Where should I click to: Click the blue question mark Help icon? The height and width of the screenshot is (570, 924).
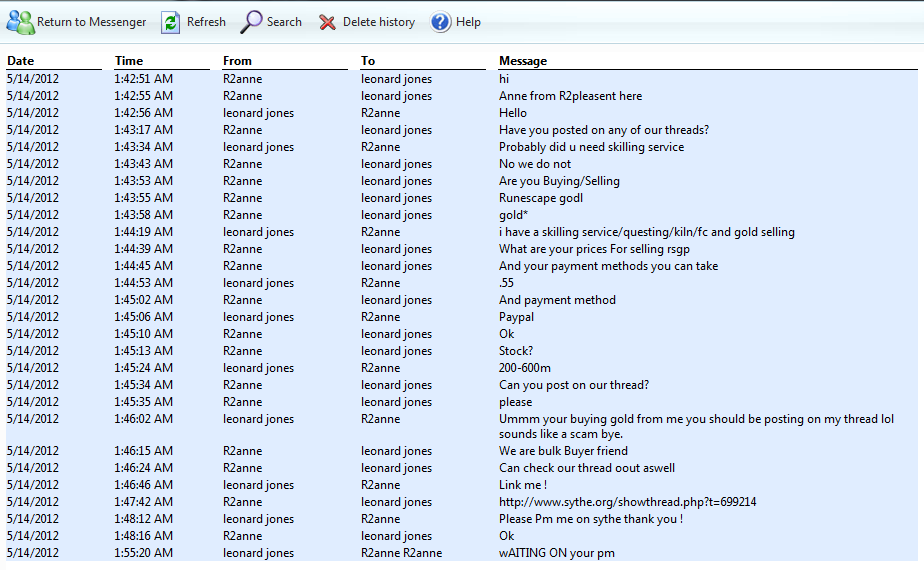(x=440, y=22)
